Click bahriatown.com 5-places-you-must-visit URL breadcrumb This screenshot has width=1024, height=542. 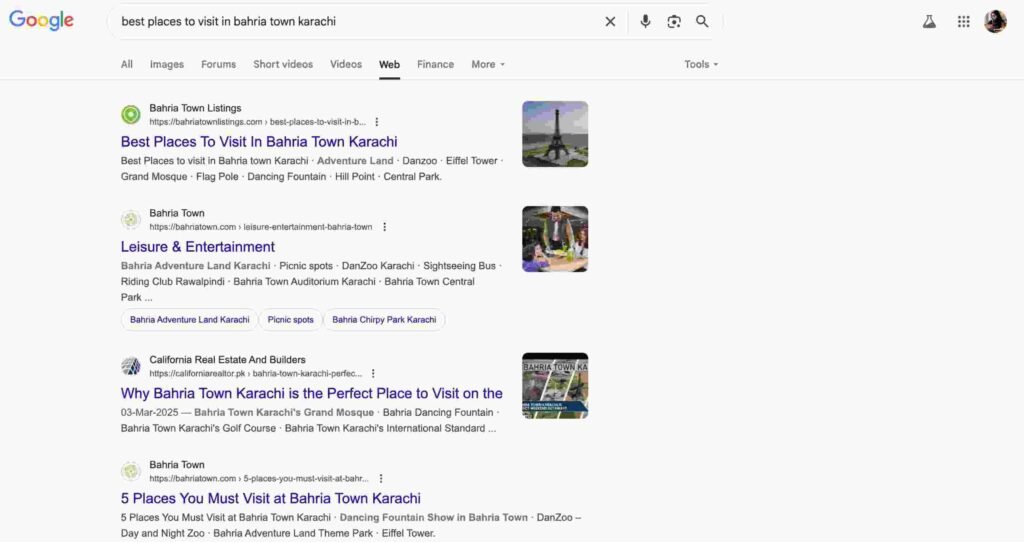[259, 479]
